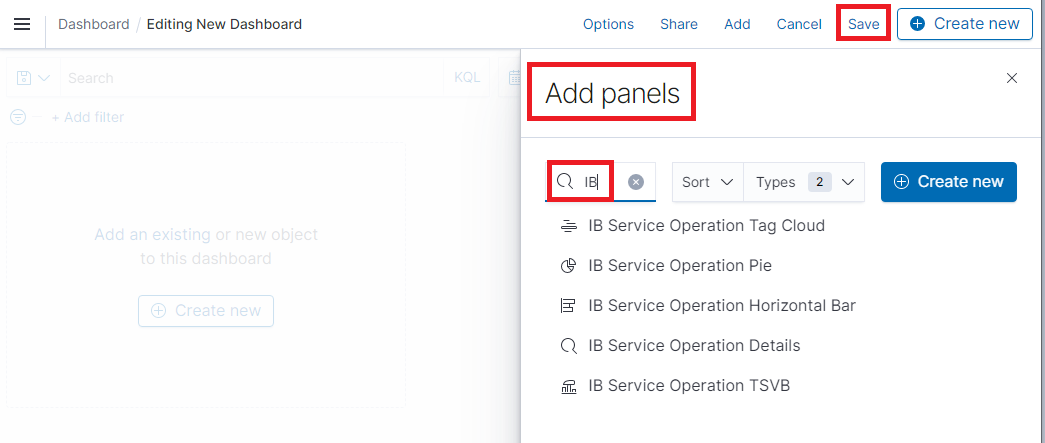This screenshot has height=443, width=1045.
Task: Open the Options menu
Action: [608, 24]
